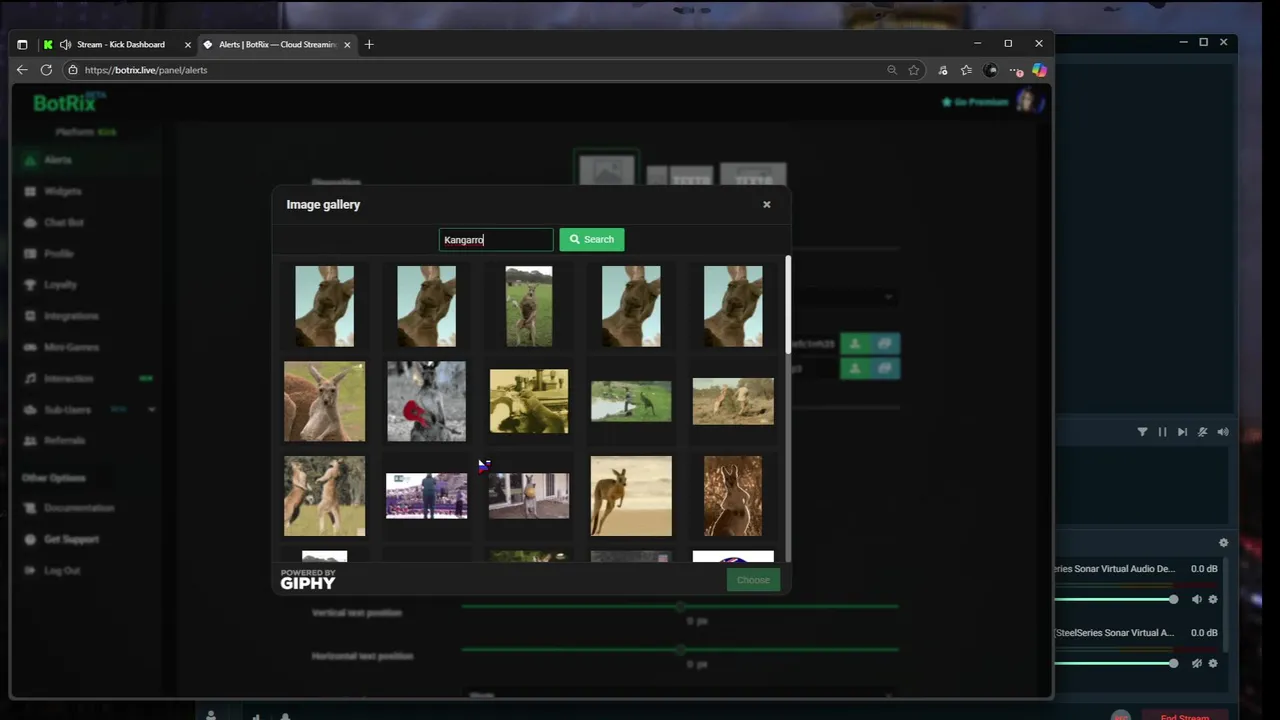The image size is (1280, 720).
Task: Click the pause icon in streaming app
Action: click(1162, 432)
